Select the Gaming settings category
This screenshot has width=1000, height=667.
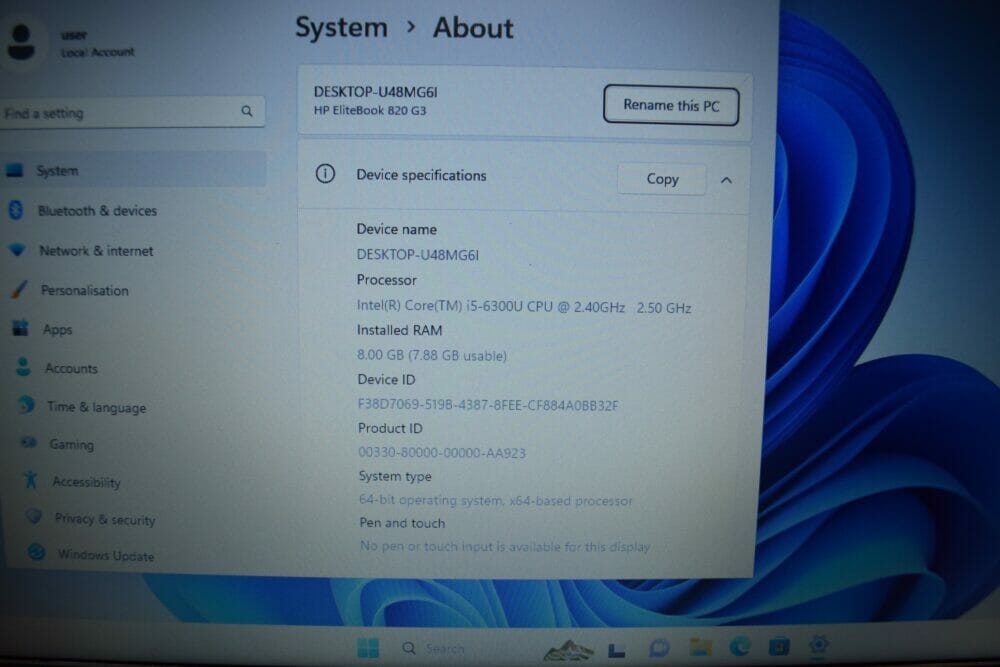[71, 444]
